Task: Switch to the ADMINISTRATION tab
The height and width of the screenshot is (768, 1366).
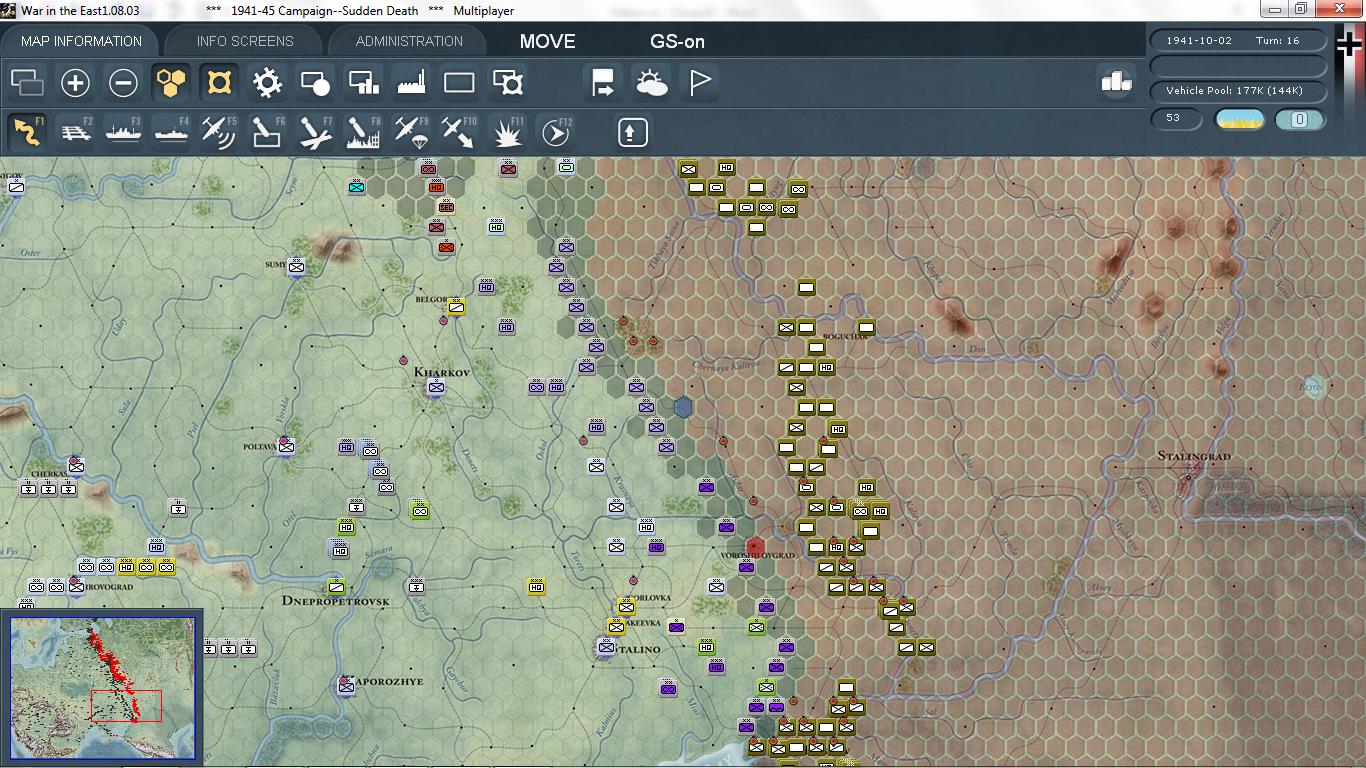Action: [409, 41]
